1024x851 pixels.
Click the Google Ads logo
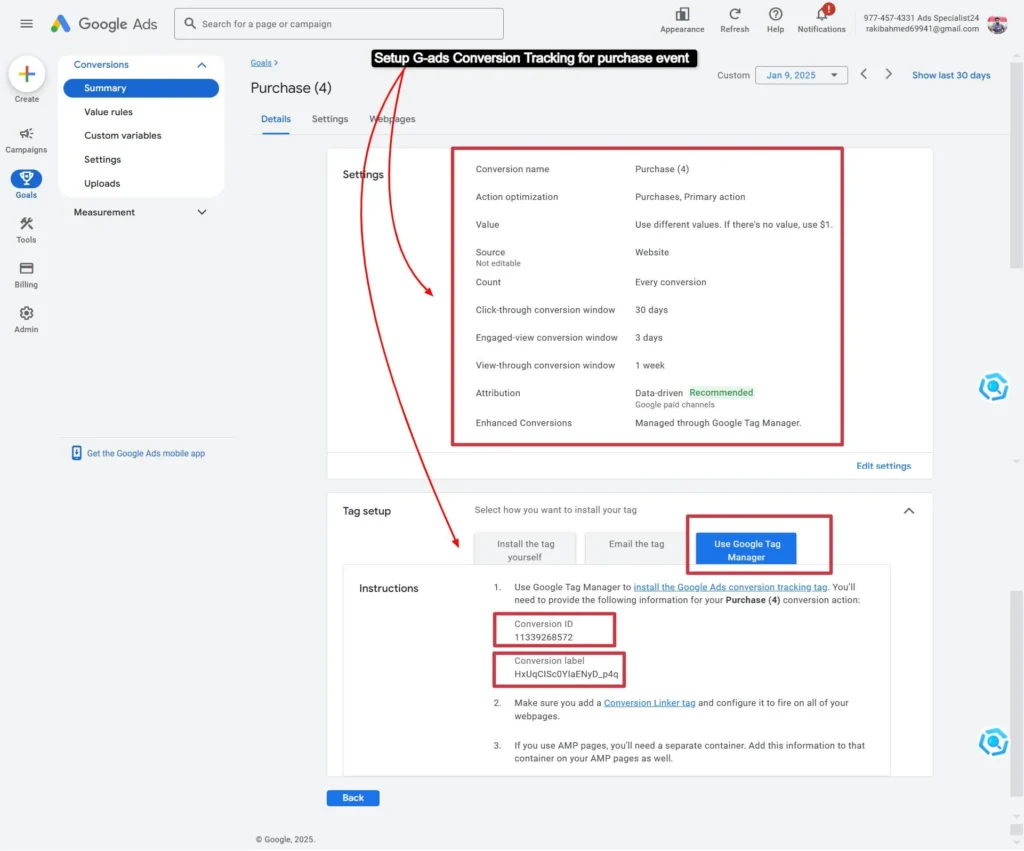pos(104,24)
